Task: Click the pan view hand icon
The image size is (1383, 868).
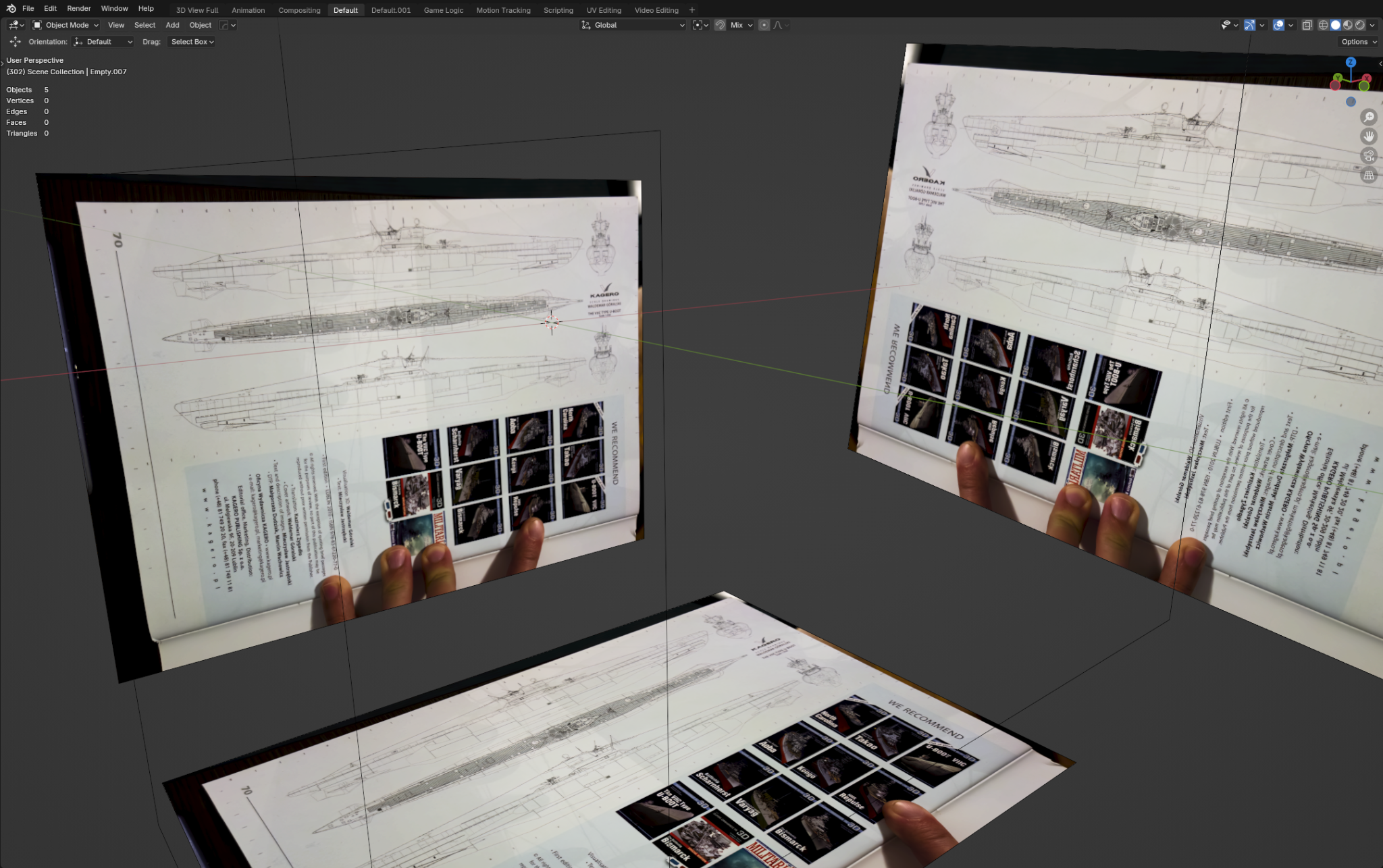Action: 1369,136
